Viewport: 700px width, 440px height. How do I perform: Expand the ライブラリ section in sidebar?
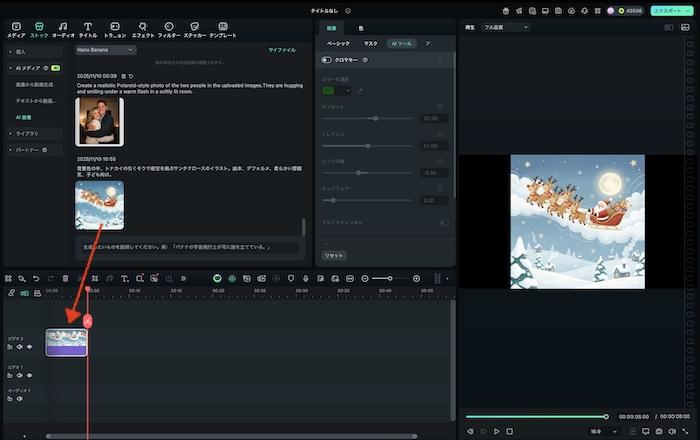point(27,133)
